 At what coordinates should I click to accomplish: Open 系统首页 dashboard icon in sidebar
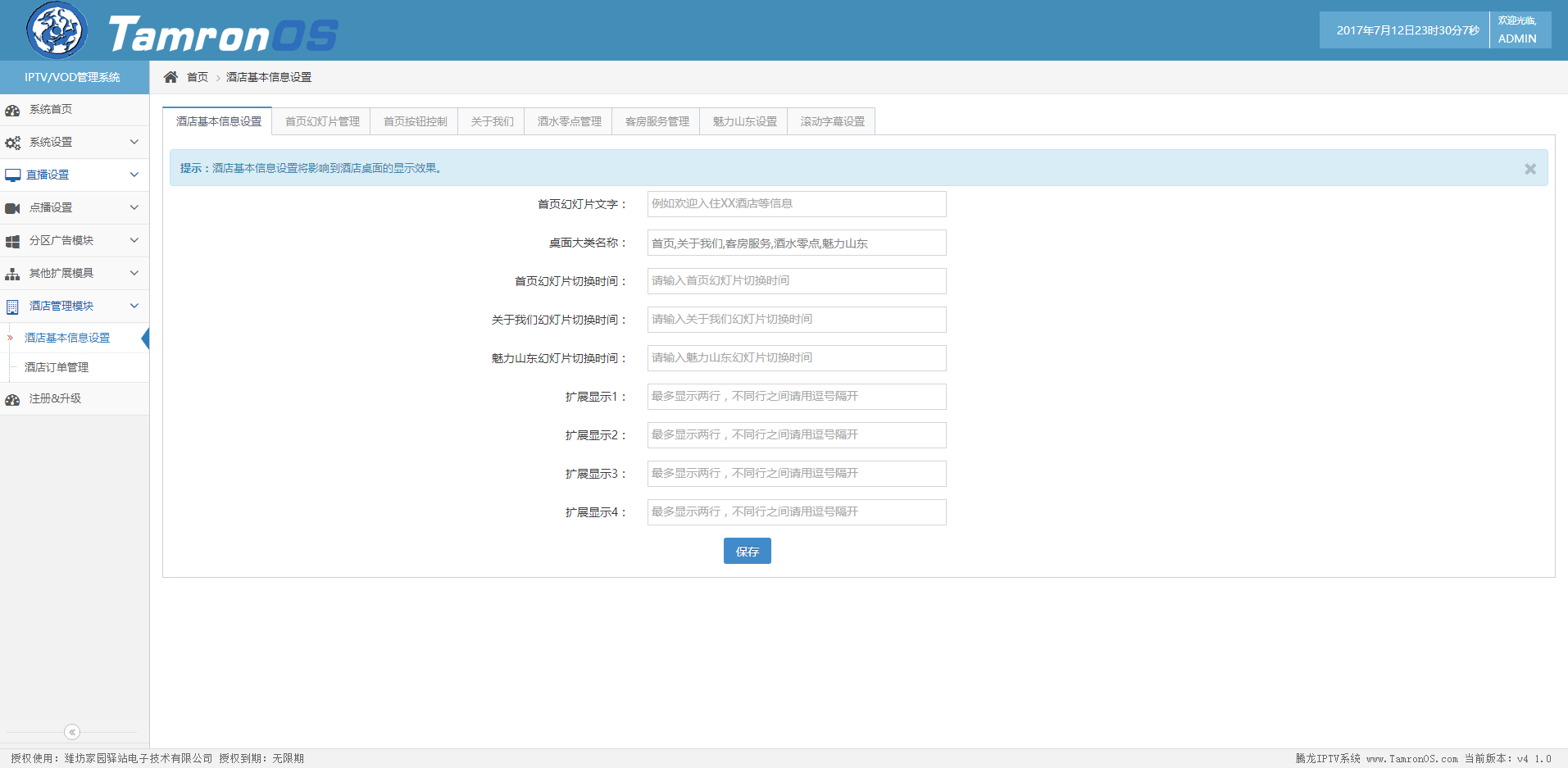click(12, 110)
